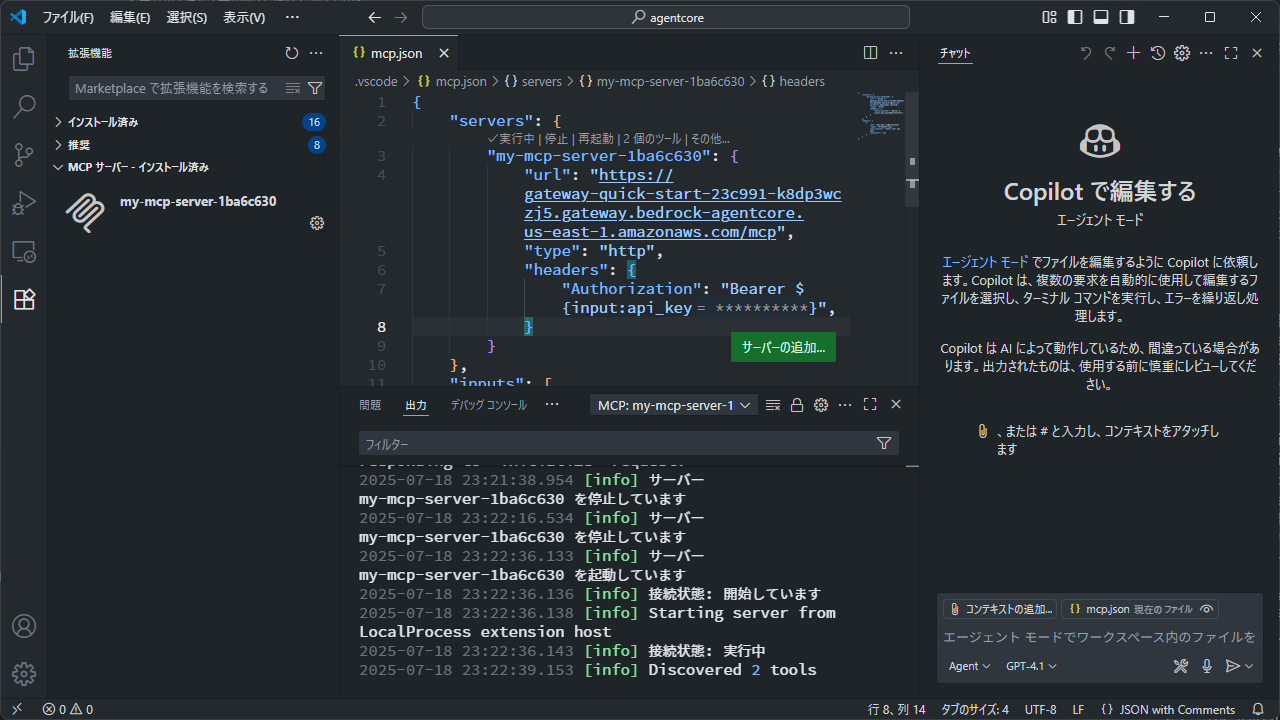Open the Manage gear in activity bar

pos(24,674)
